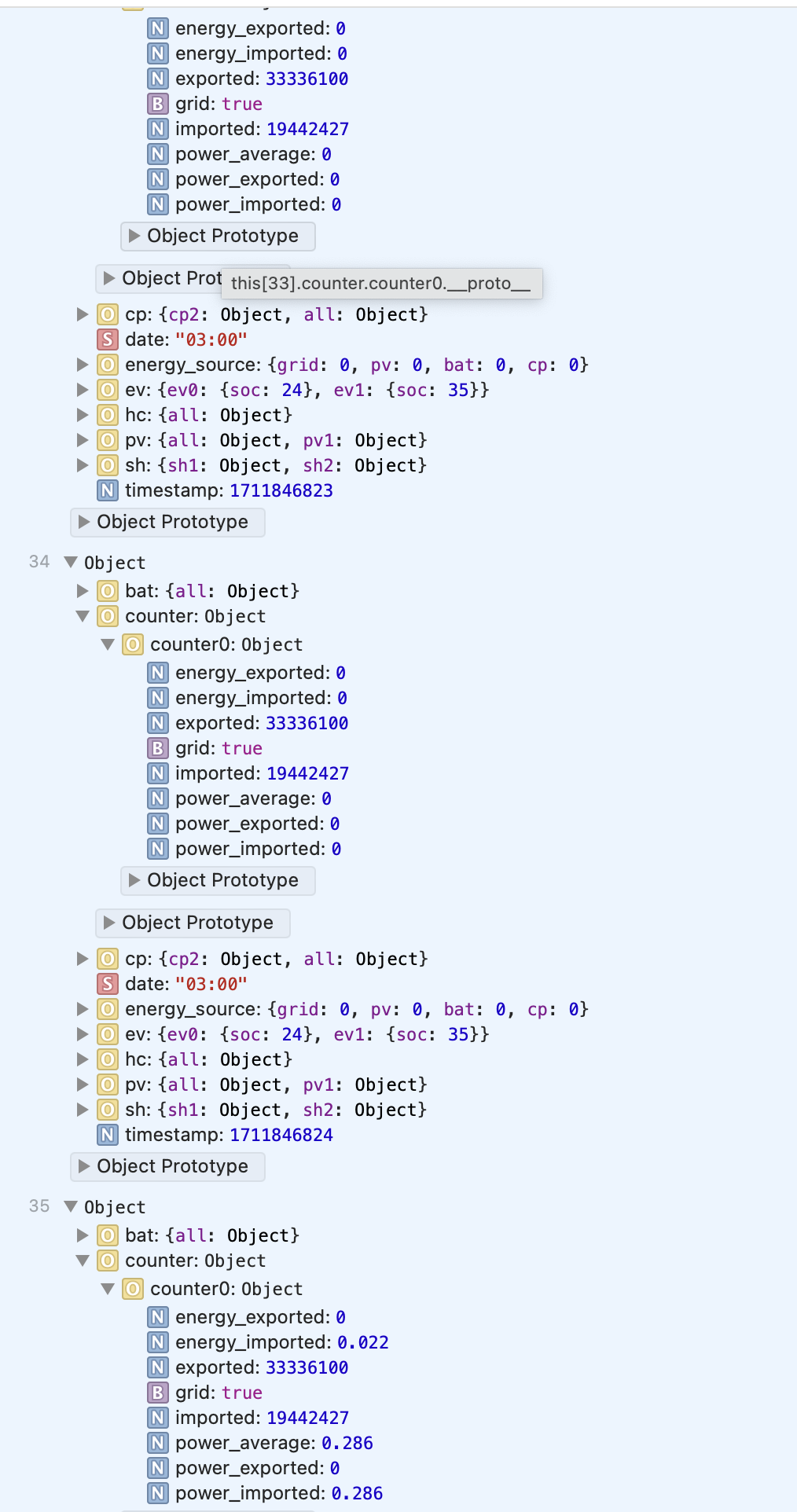Click the N icon beside timestamp 1711846824
The width and height of the screenshot is (797, 1512).
point(108,1135)
